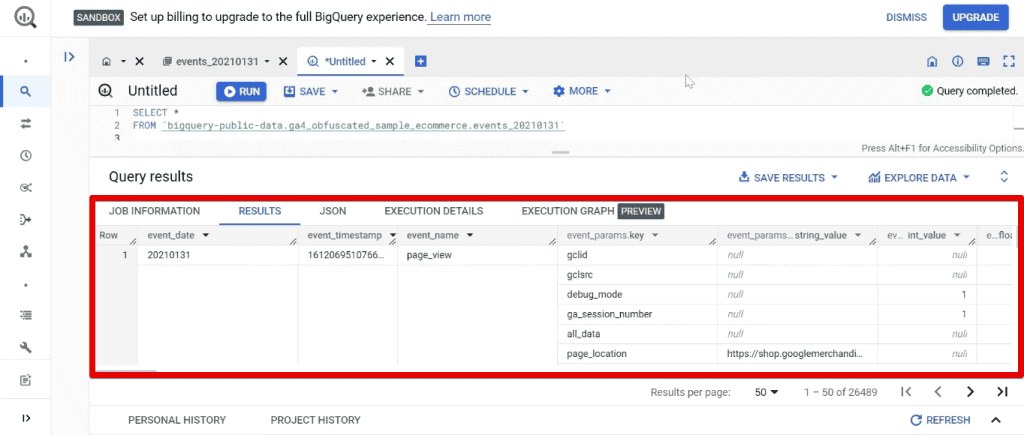Open Execution Details tab

pos(434,211)
